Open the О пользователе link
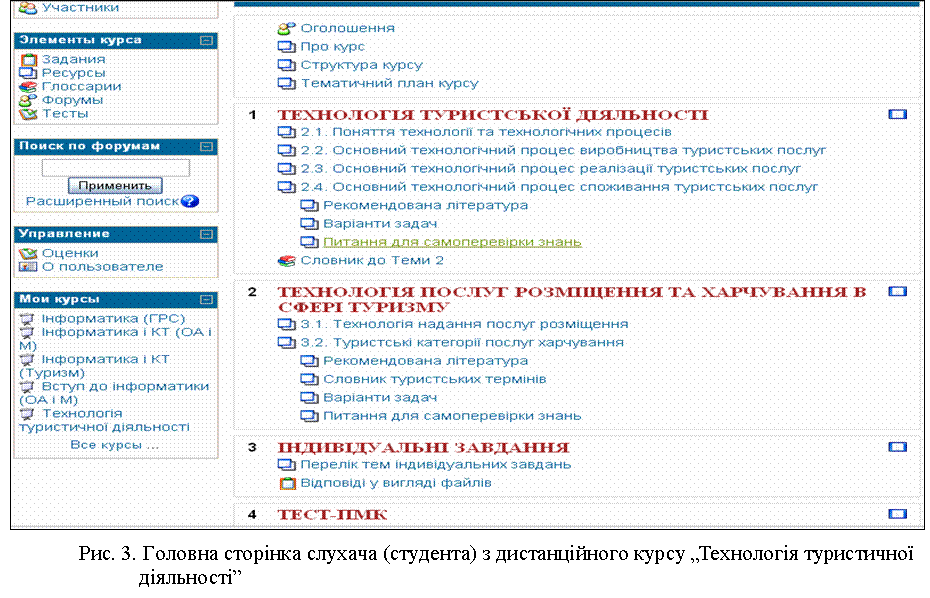 (103, 267)
